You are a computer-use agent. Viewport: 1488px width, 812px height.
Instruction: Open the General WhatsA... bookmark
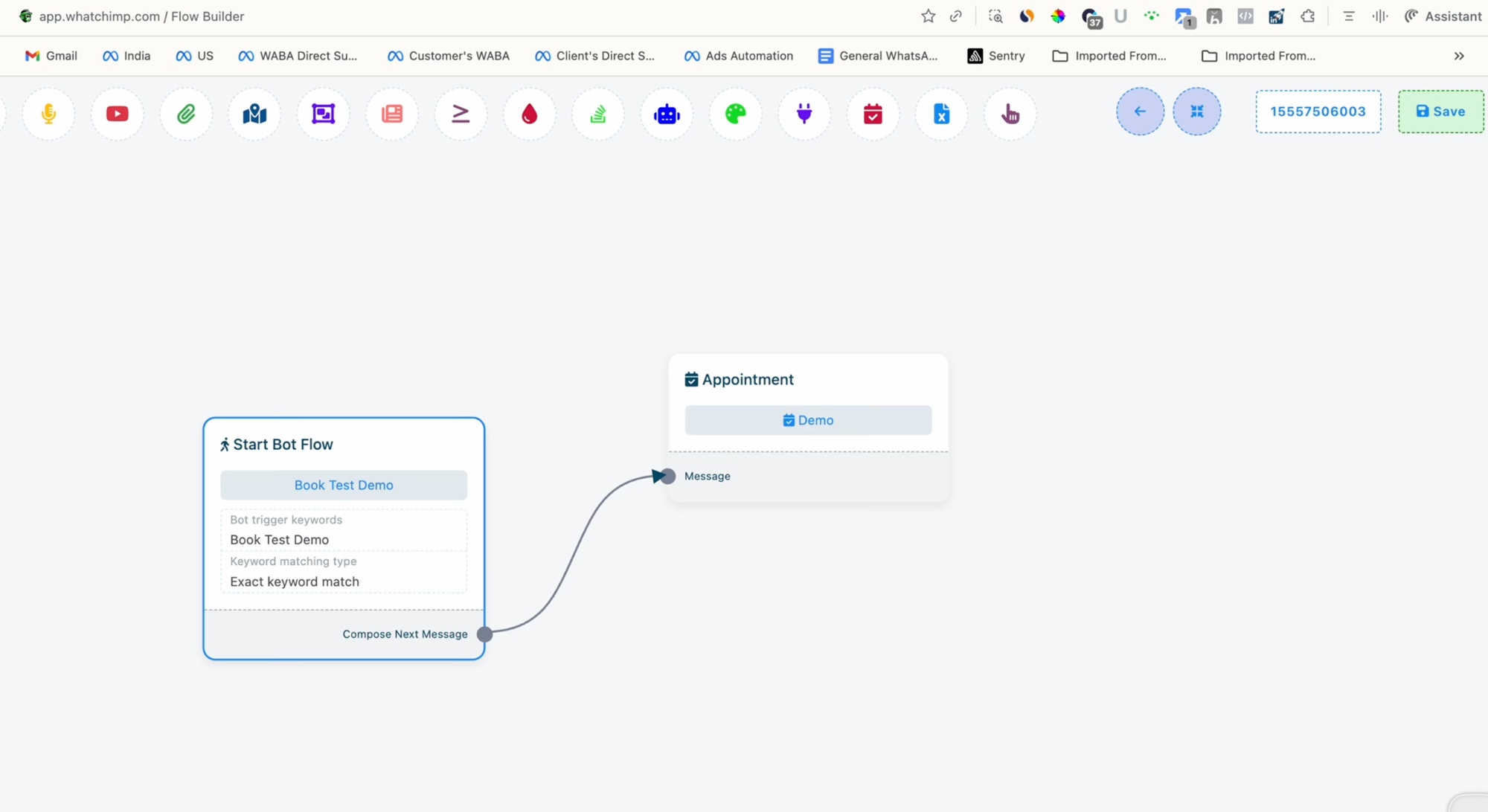pyautogui.click(x=878, y=56)
